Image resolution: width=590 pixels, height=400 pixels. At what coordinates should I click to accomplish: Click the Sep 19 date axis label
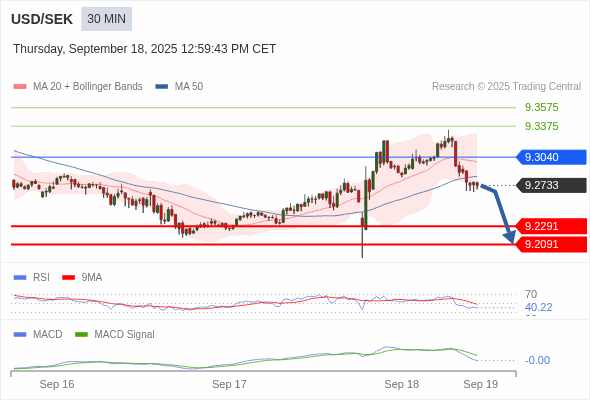point(481,384)
